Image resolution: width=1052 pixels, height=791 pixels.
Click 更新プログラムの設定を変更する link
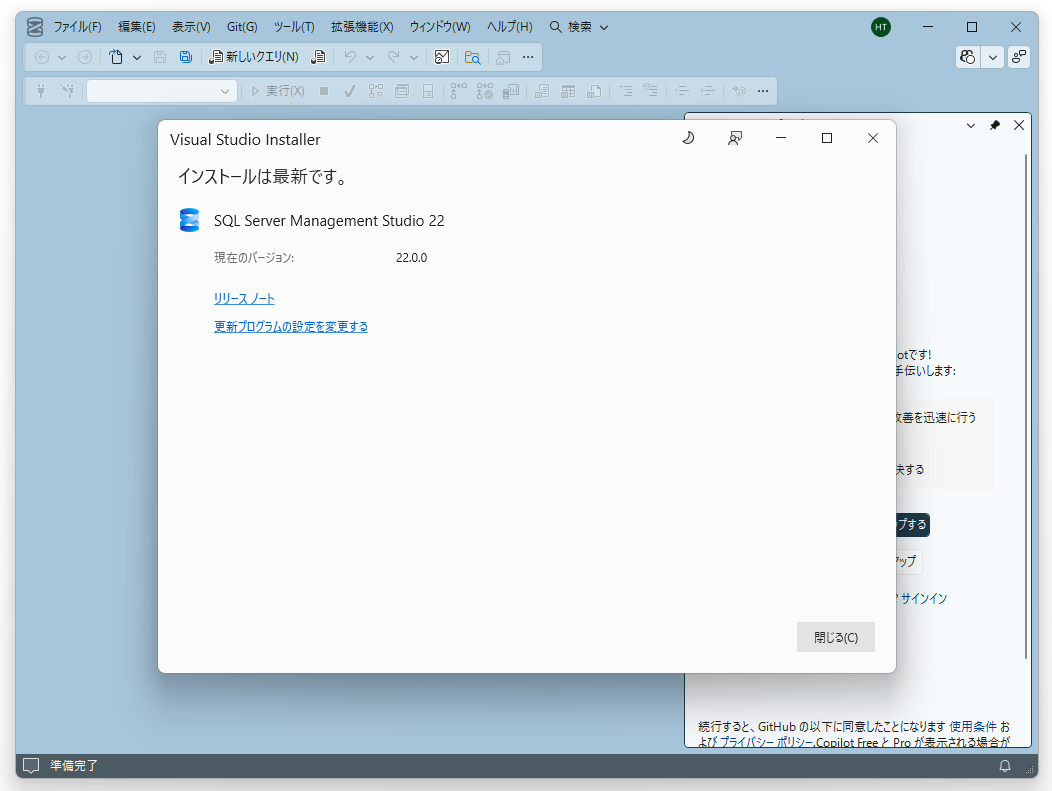[291, 326]
